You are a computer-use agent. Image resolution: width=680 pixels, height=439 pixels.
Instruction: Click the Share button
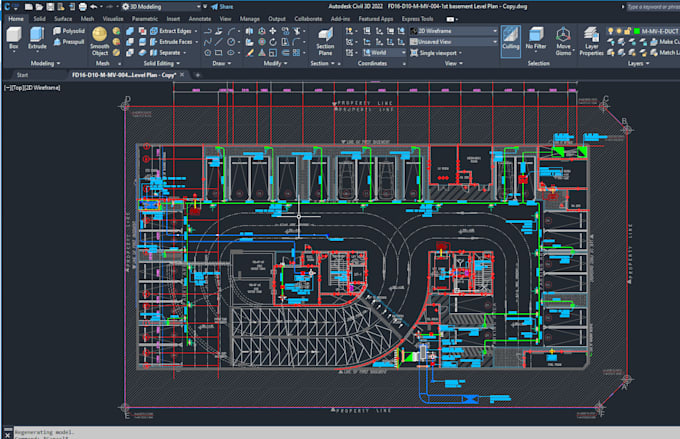[x=222, y=7]
